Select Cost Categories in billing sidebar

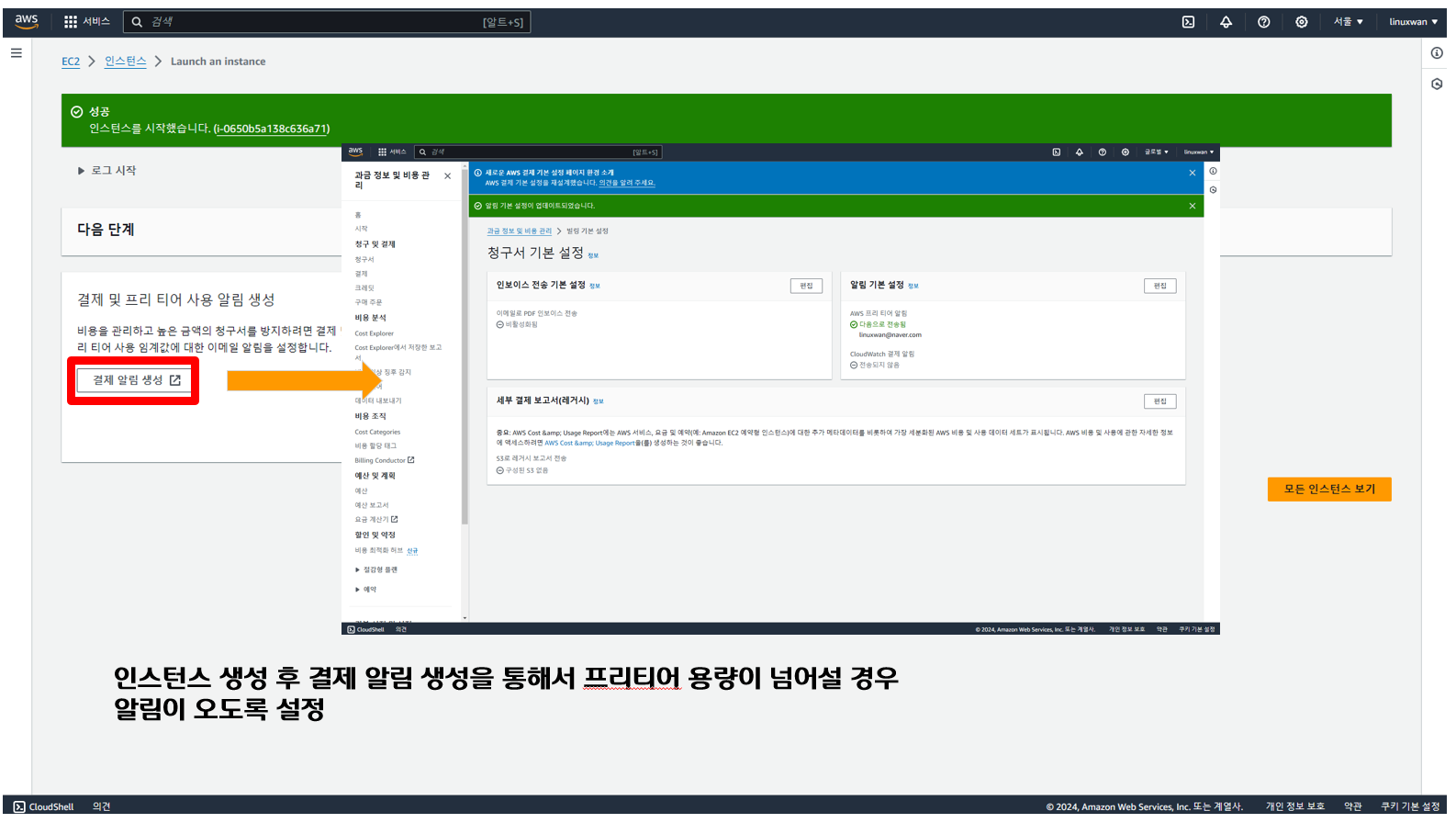pyautogui.click(x=377, y=432)
